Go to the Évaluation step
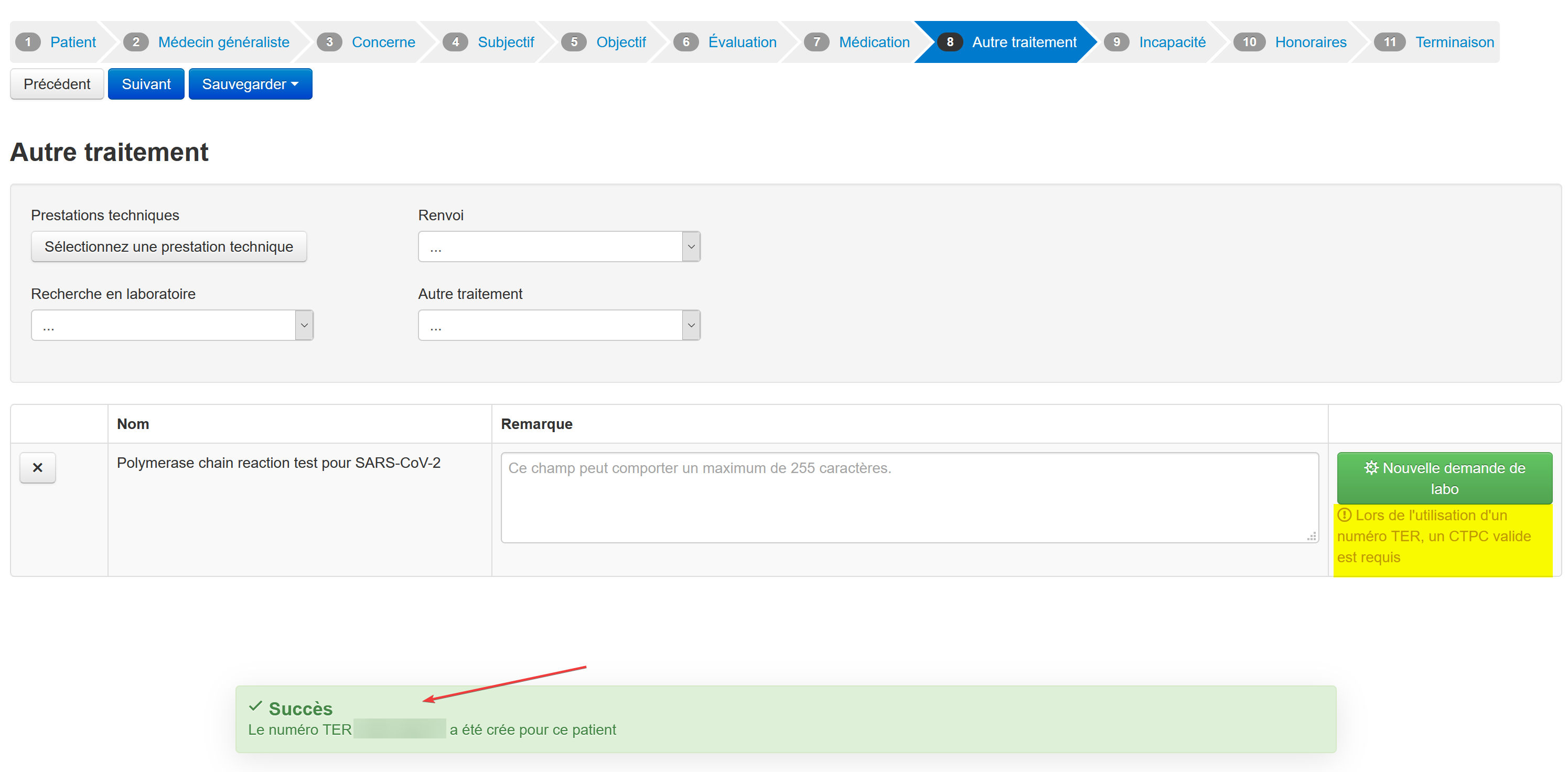The image size is (1568, 772). pyautogui.click(x=742, y=42)
